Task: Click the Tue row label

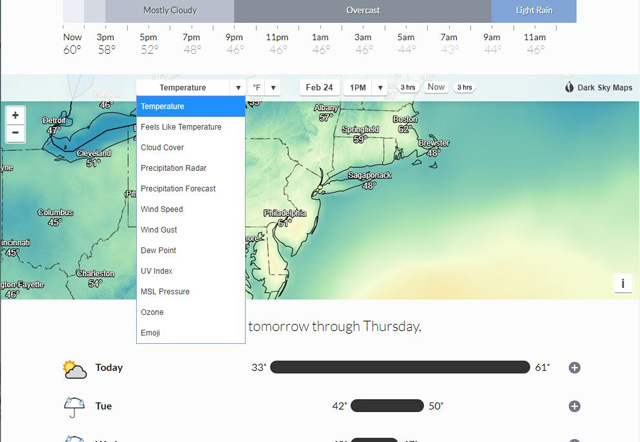Action: coord(104,406)
